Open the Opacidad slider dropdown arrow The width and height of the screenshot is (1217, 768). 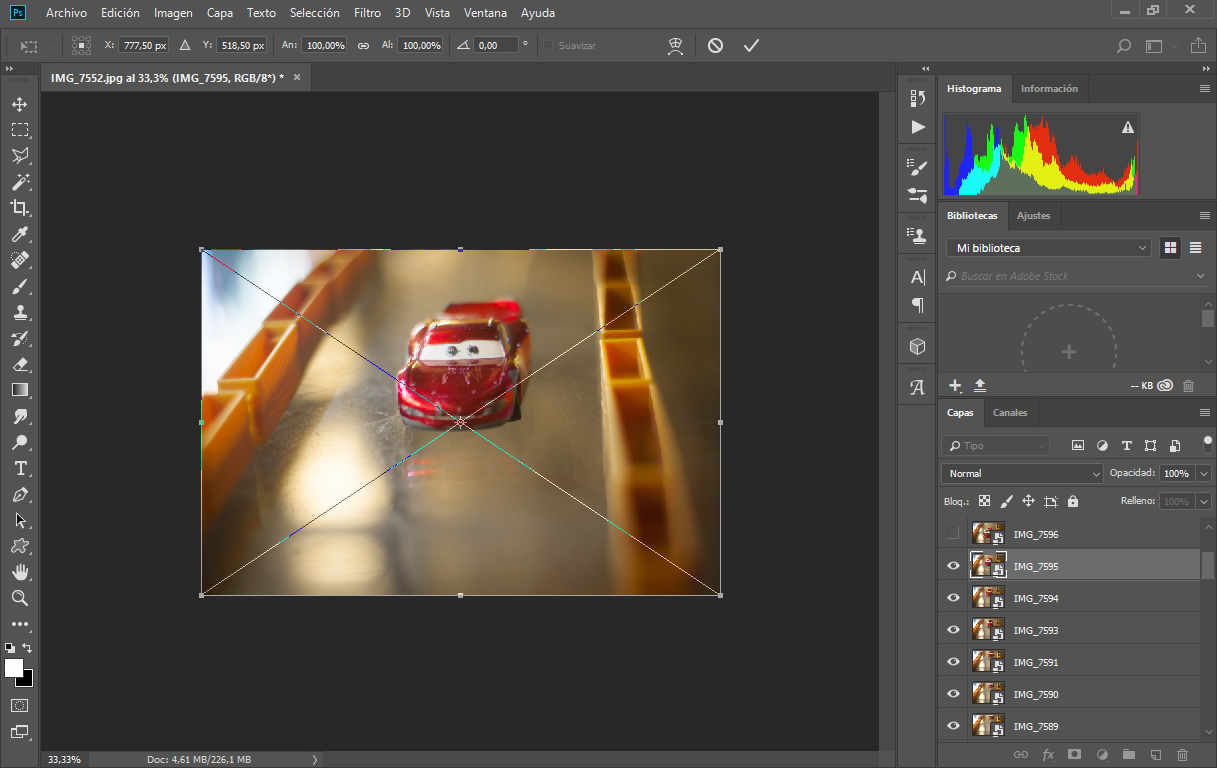pos(1203,473)
